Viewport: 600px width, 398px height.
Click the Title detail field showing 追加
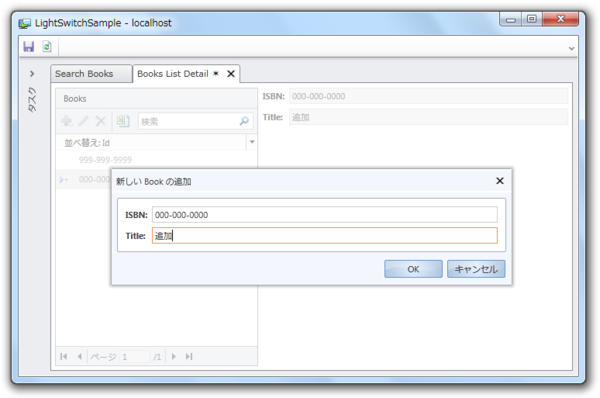tap(428, 117)
